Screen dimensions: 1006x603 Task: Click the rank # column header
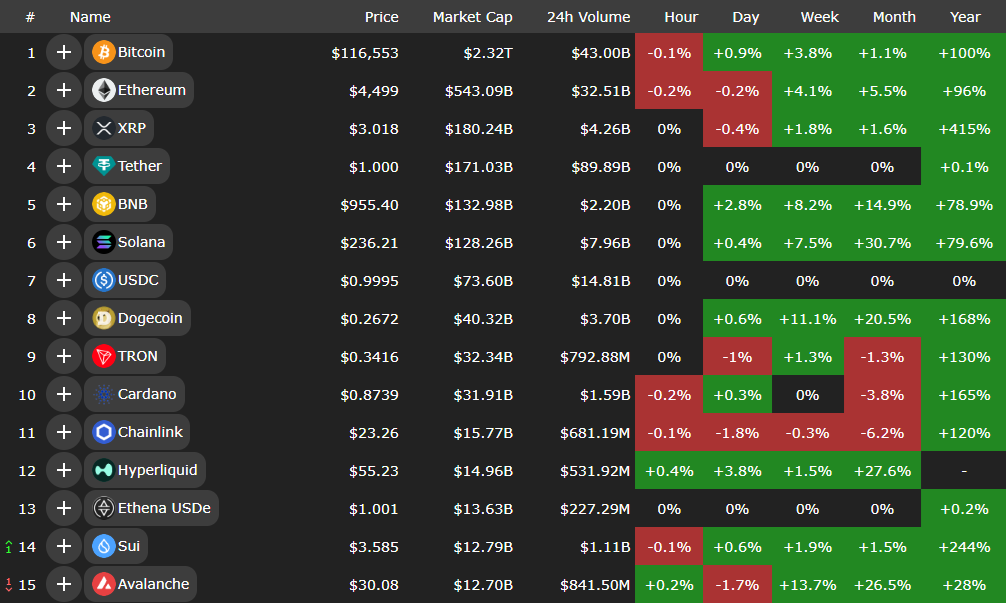[x=30, y=17]
